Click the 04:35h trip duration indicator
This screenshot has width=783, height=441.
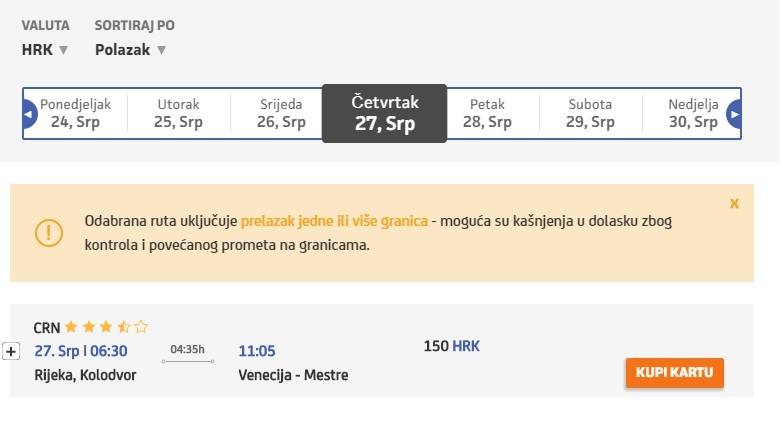click(x=188, y=351)
